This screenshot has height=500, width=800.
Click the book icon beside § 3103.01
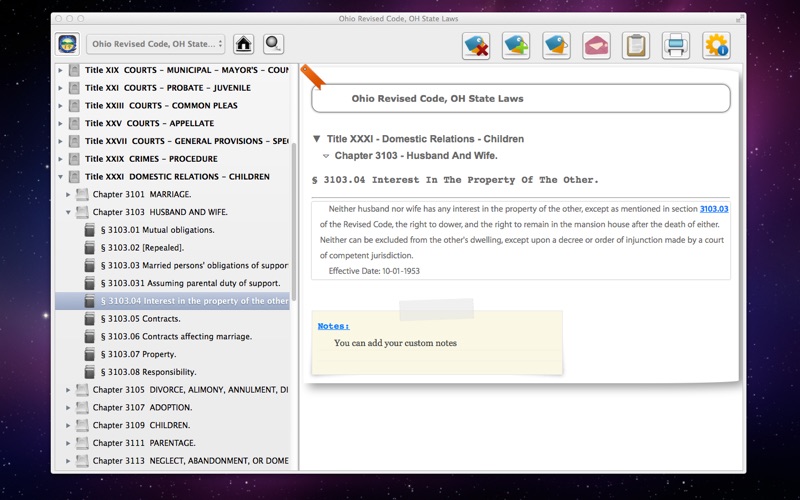89,230
